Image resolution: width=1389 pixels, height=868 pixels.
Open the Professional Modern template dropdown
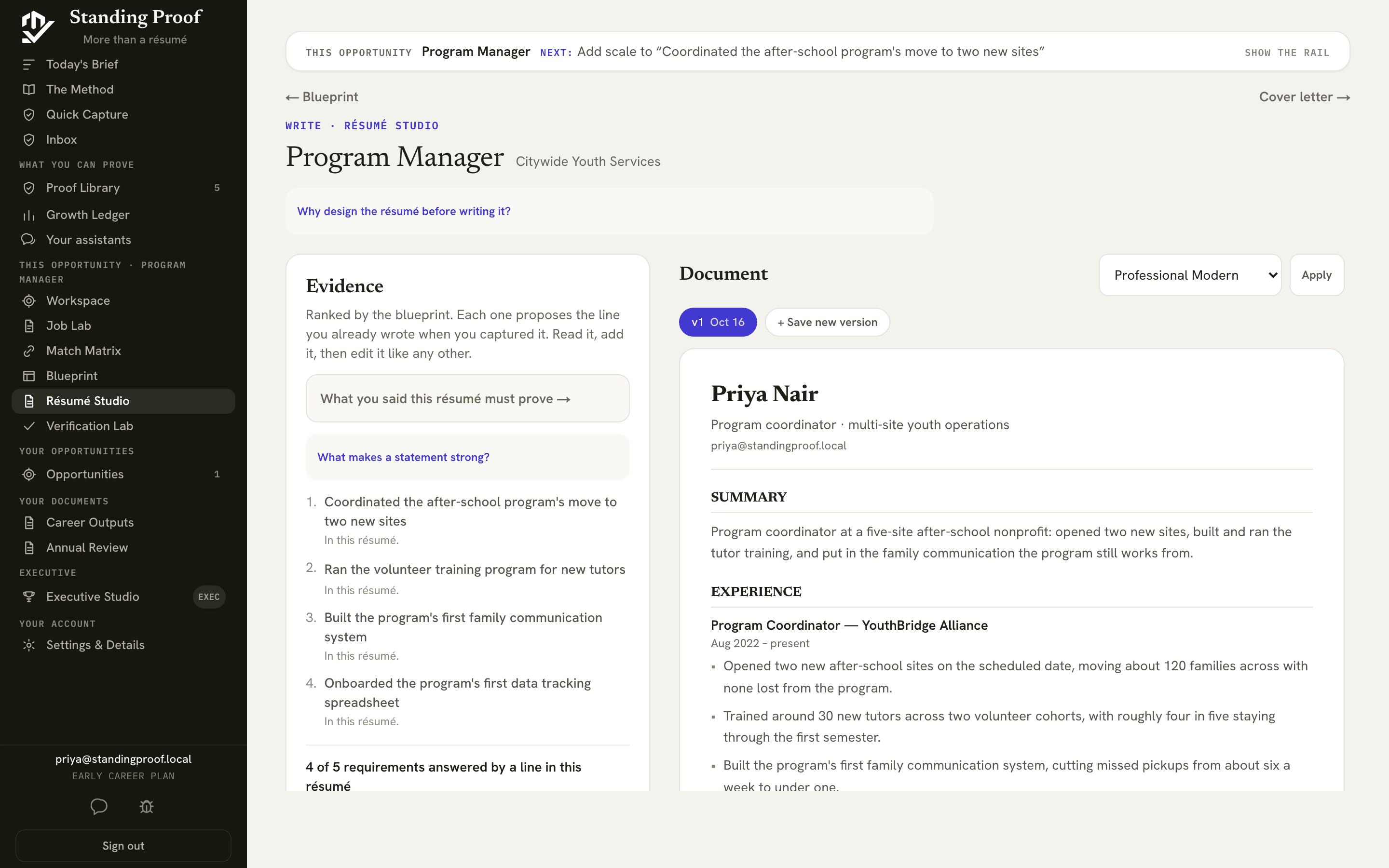click(x=1190, y=275)
